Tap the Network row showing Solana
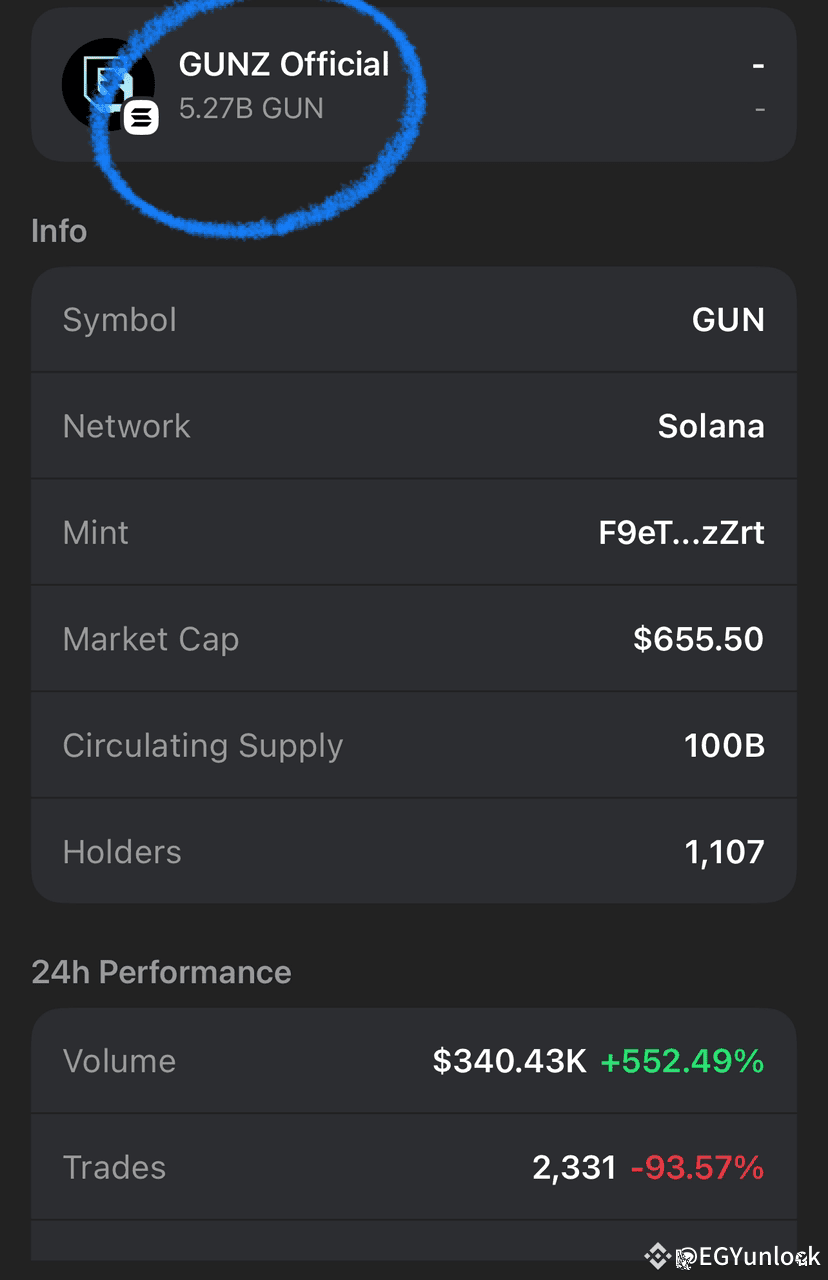This screenshot has width=828, height=1280. 414,426
